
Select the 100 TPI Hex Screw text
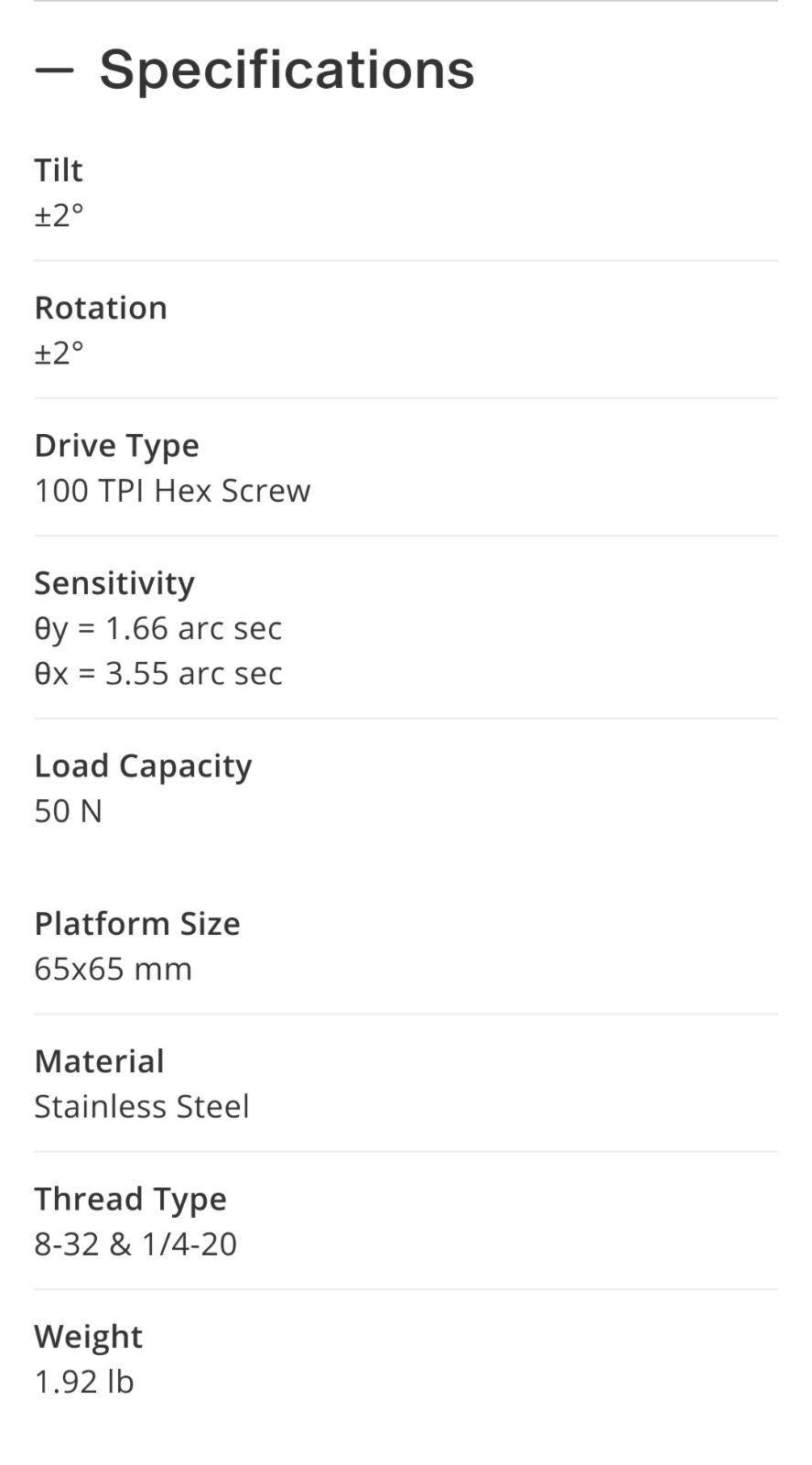coord(172,491)
